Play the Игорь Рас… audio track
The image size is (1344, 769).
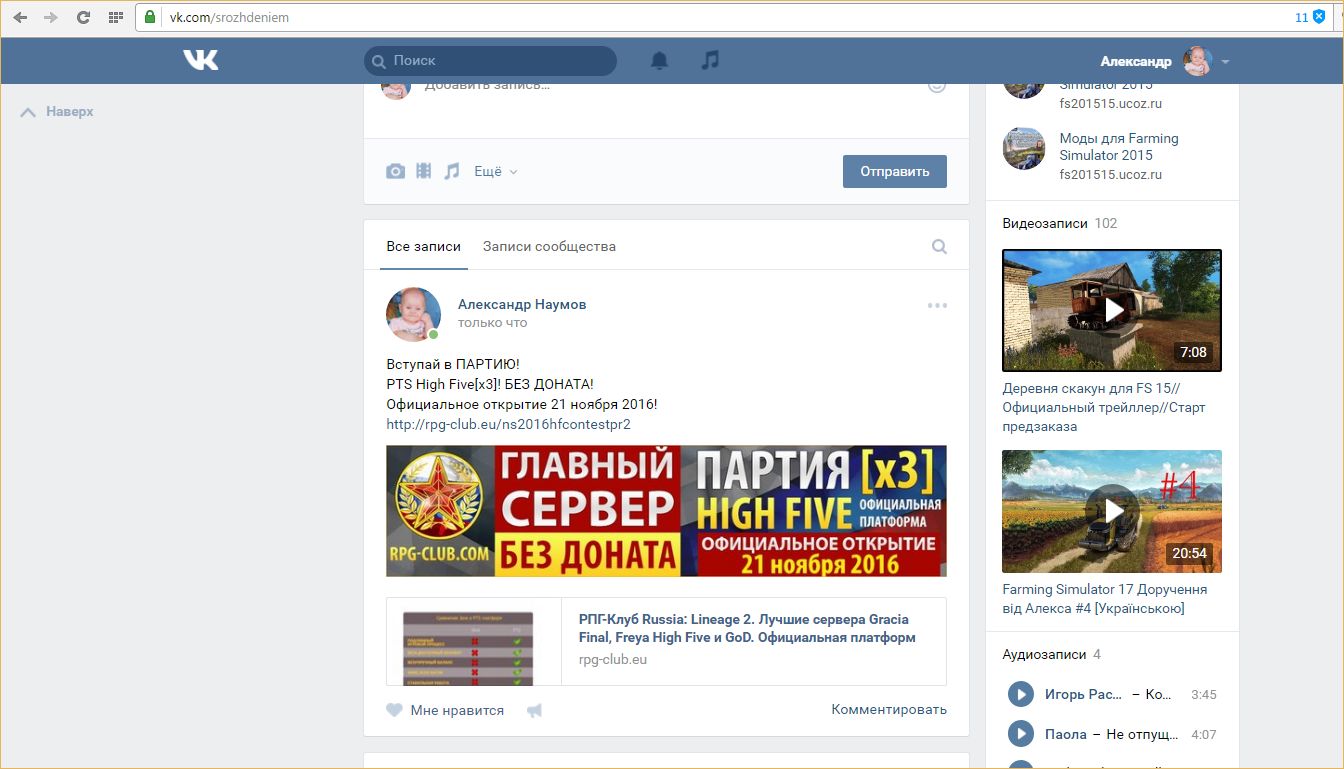(x=1020, y=694)
